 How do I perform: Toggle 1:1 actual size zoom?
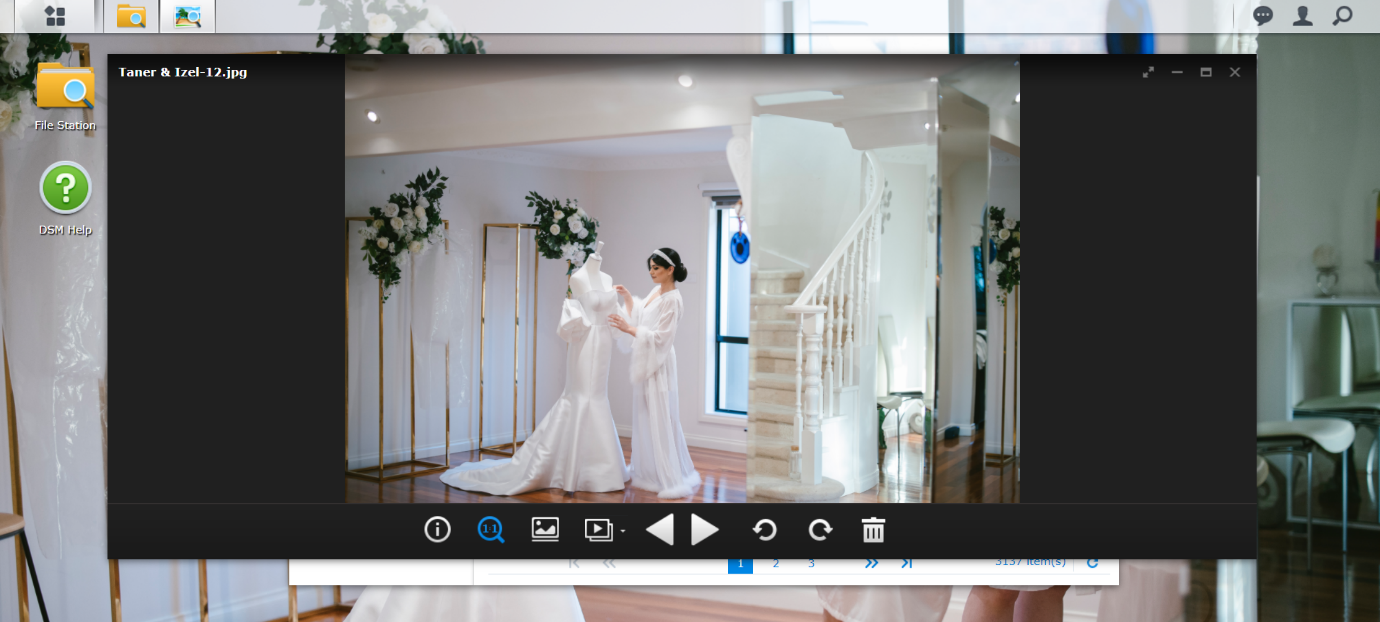(x=490, y=530)
